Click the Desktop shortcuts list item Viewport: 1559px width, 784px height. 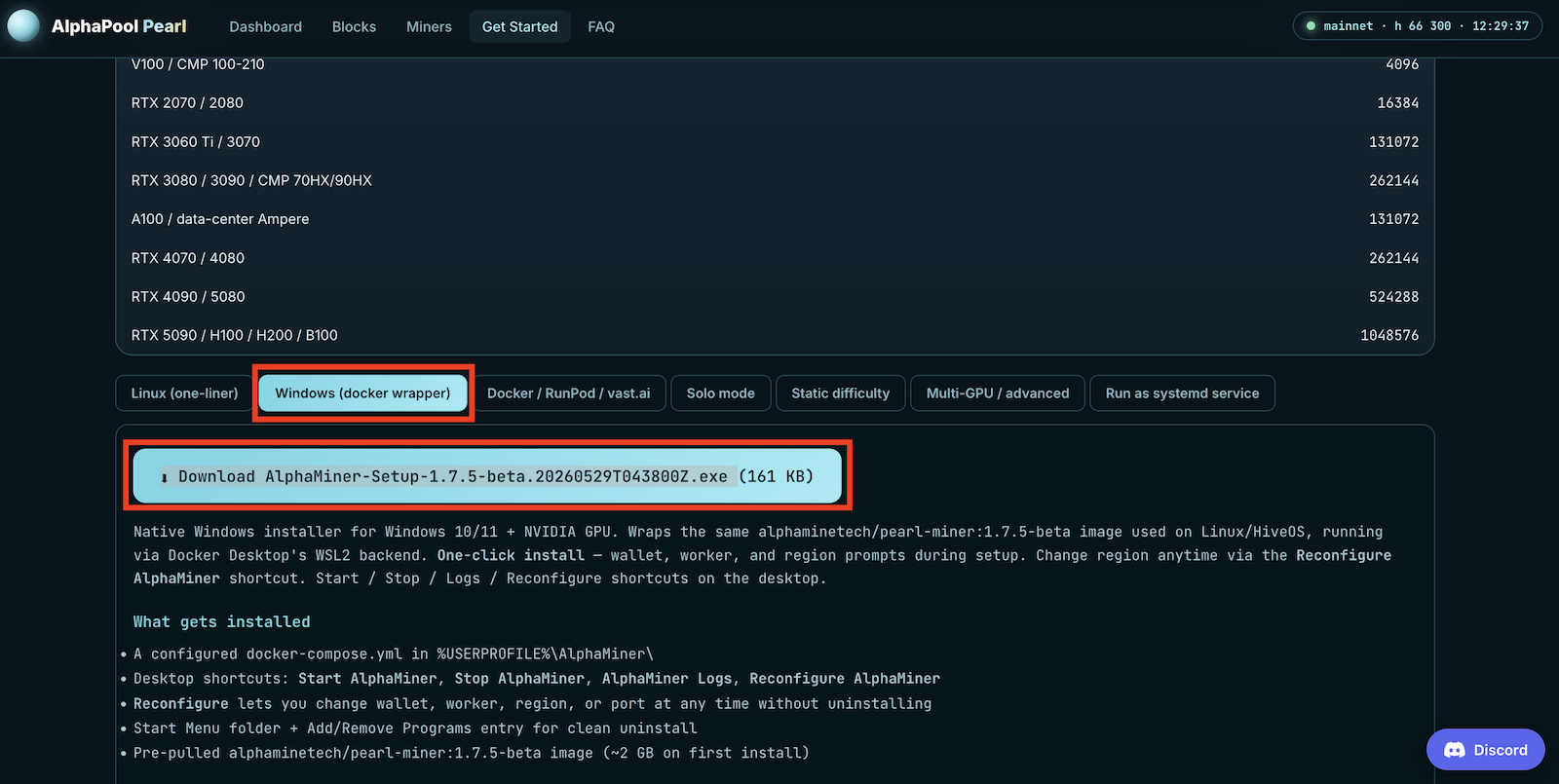537,679
